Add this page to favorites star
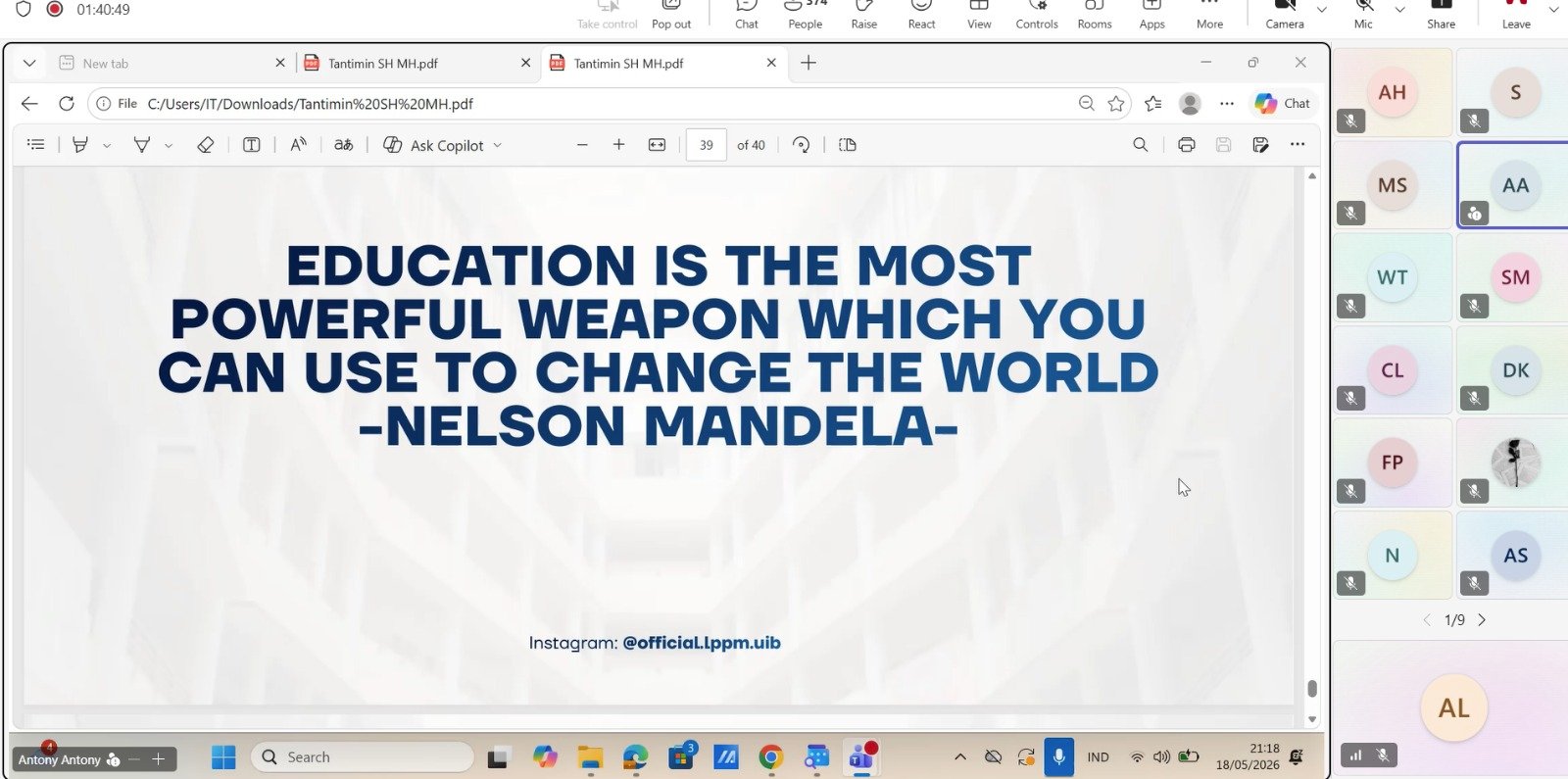This screenshot has height=779, width=1568. 1116,104
